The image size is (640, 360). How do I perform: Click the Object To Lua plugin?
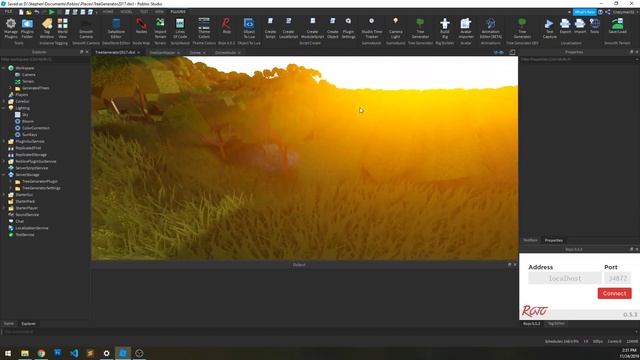(x=249, y=28)
